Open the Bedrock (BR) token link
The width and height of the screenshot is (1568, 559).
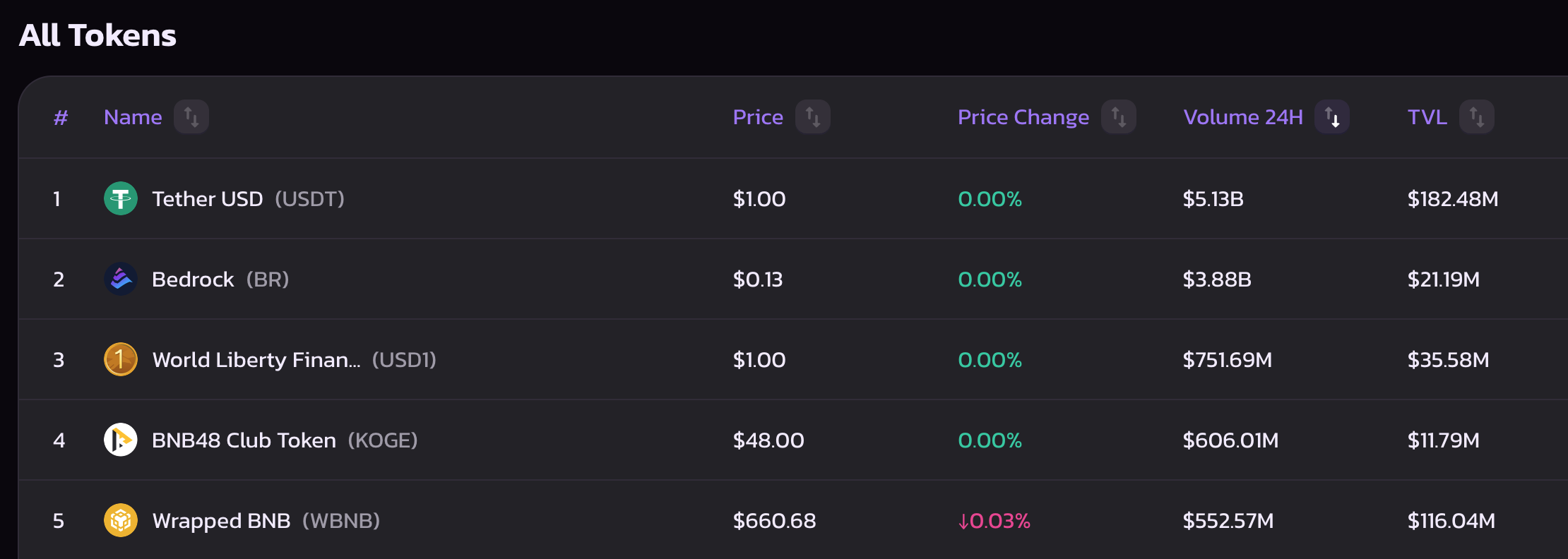click(220, 279)
